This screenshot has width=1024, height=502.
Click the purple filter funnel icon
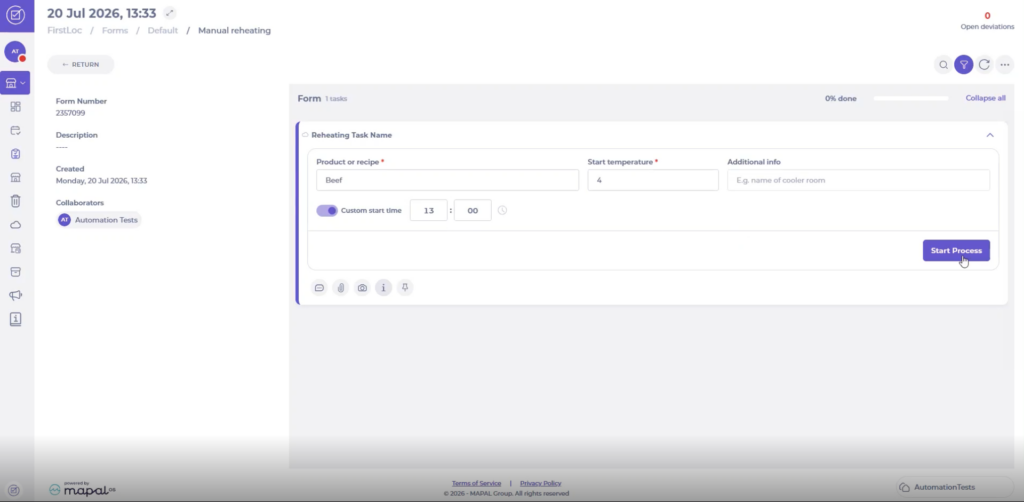(x=963, y=65)
